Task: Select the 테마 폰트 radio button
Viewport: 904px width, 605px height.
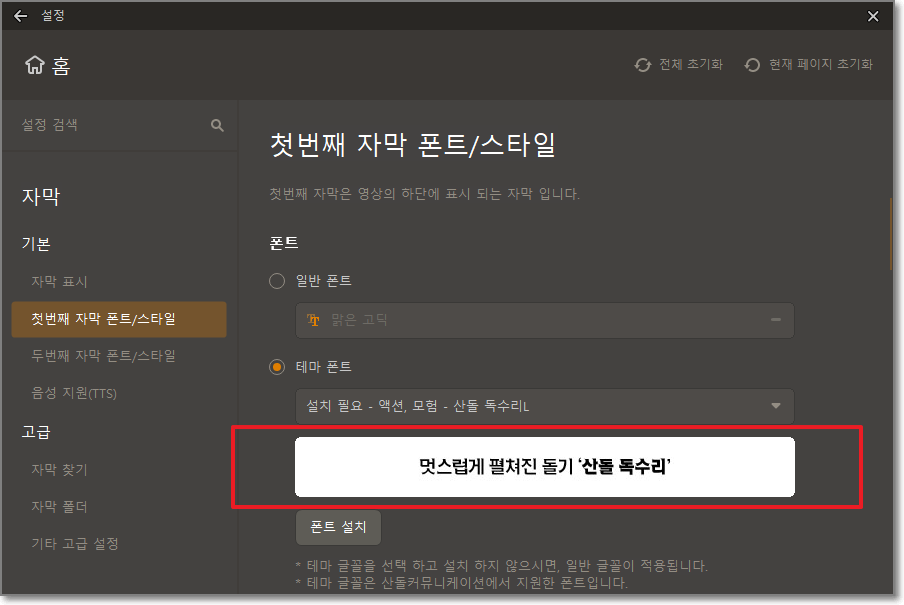Action: pos(276,366)
